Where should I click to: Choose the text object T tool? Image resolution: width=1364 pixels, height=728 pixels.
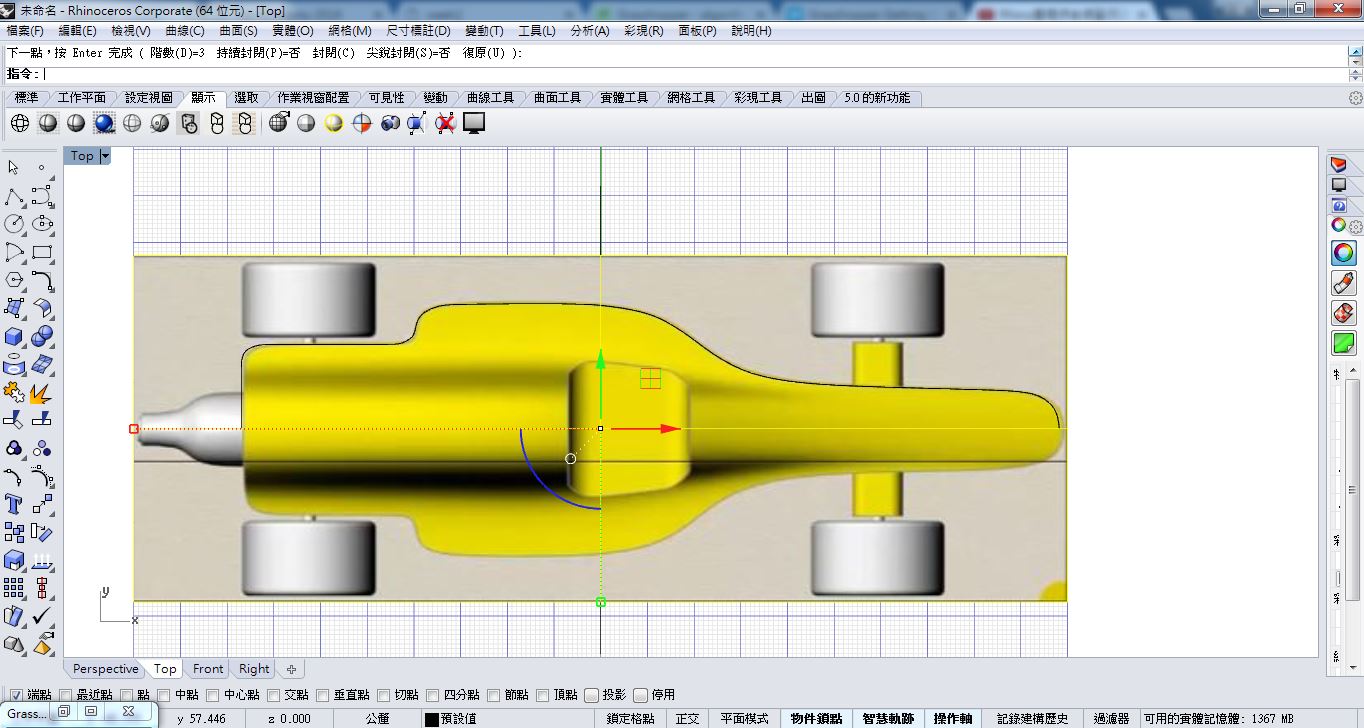point(14,504)
